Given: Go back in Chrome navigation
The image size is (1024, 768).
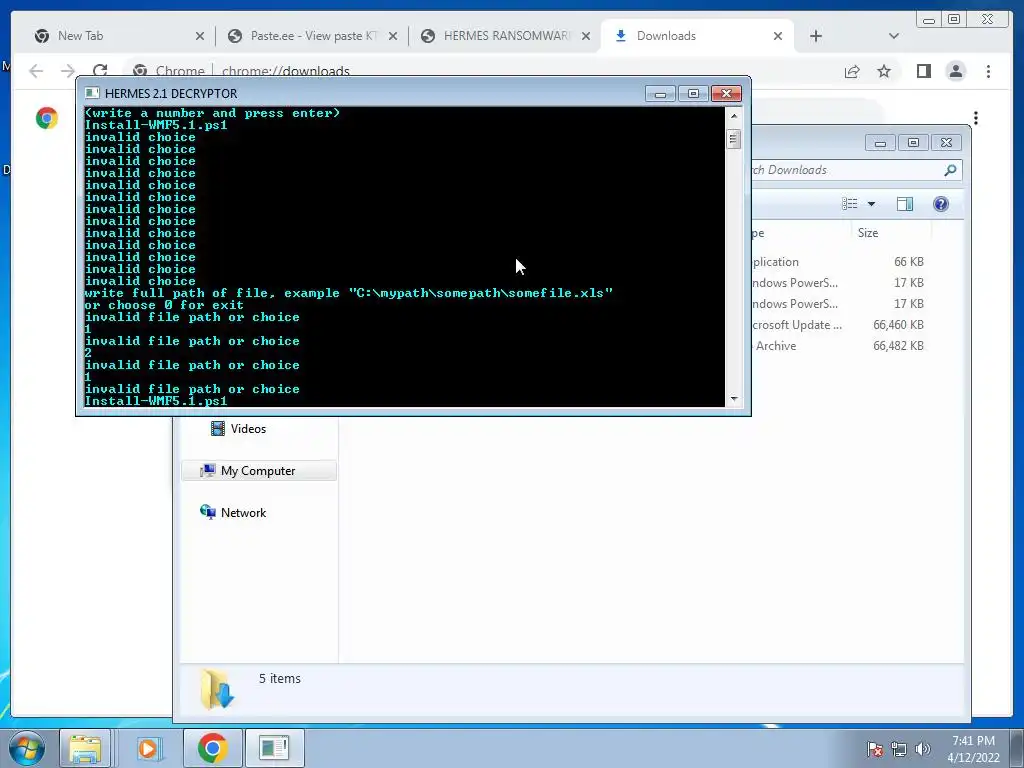Looking at the screenshot, I should pyautogui.click(x=36, y=71).
